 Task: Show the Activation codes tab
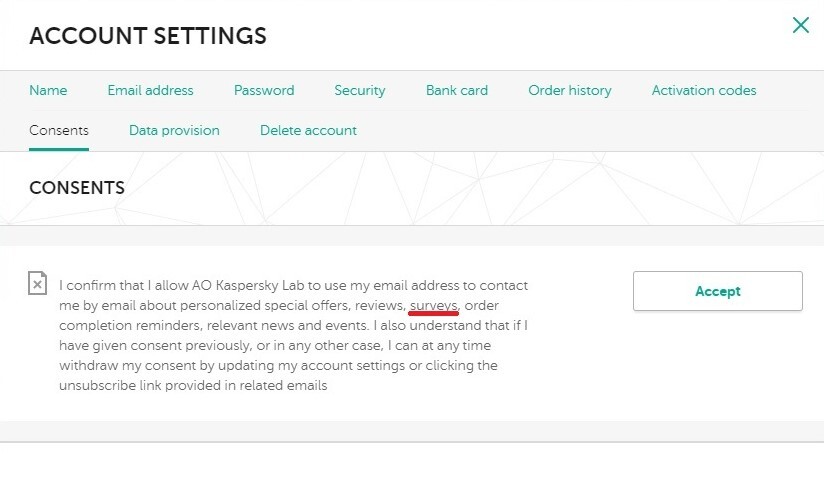point(704,90)
